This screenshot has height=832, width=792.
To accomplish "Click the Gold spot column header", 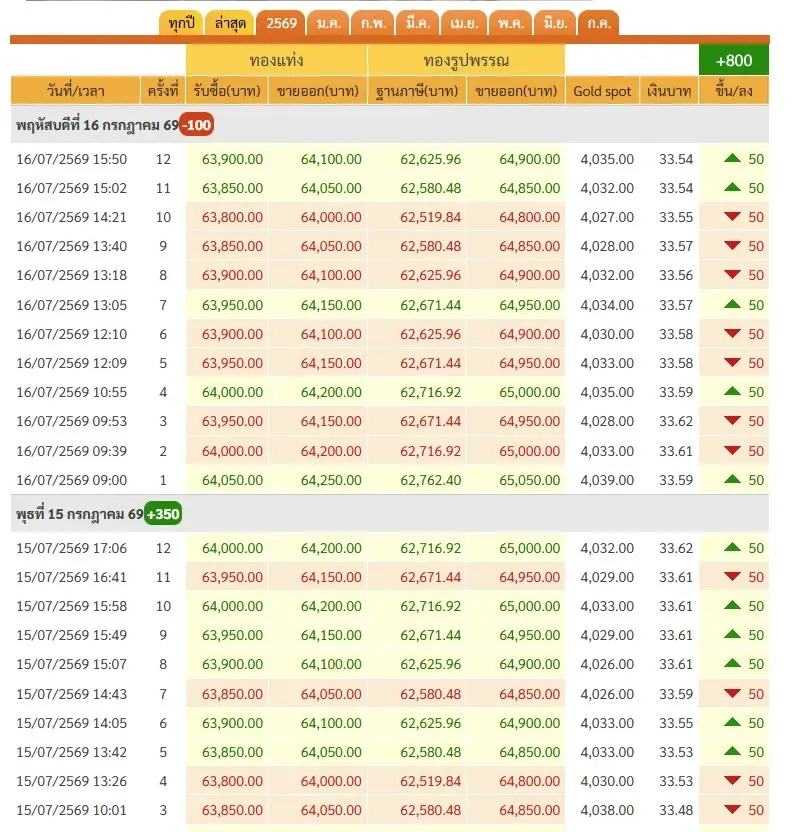I will click(602, 91).
